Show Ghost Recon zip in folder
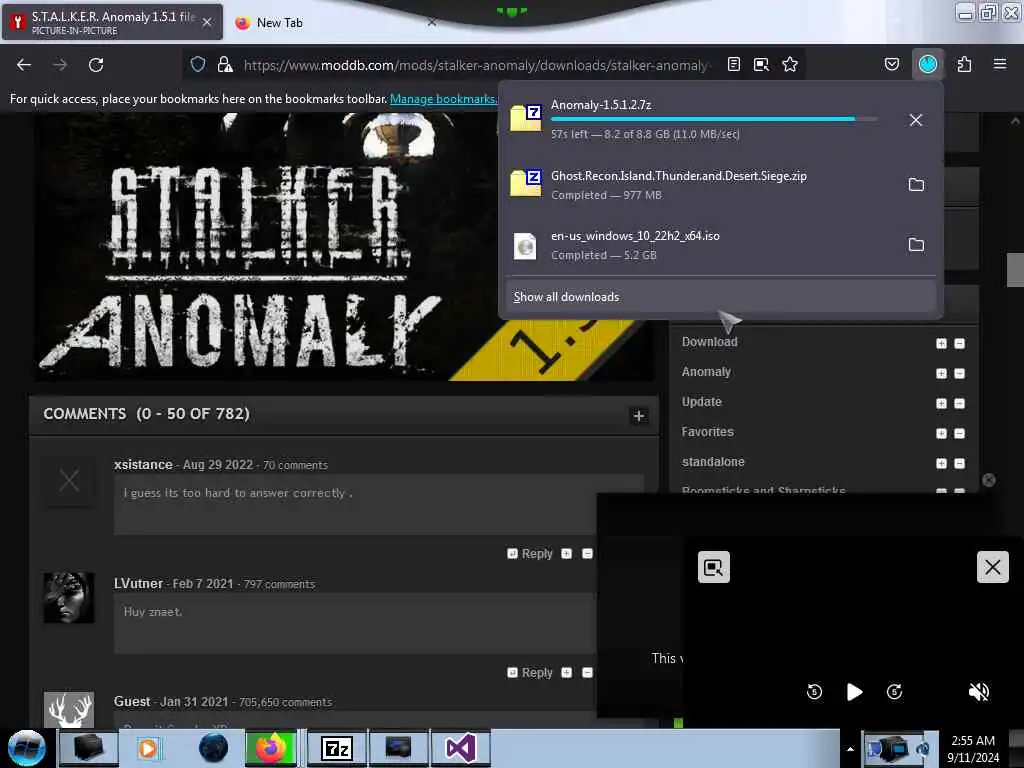 click(916, 185)
